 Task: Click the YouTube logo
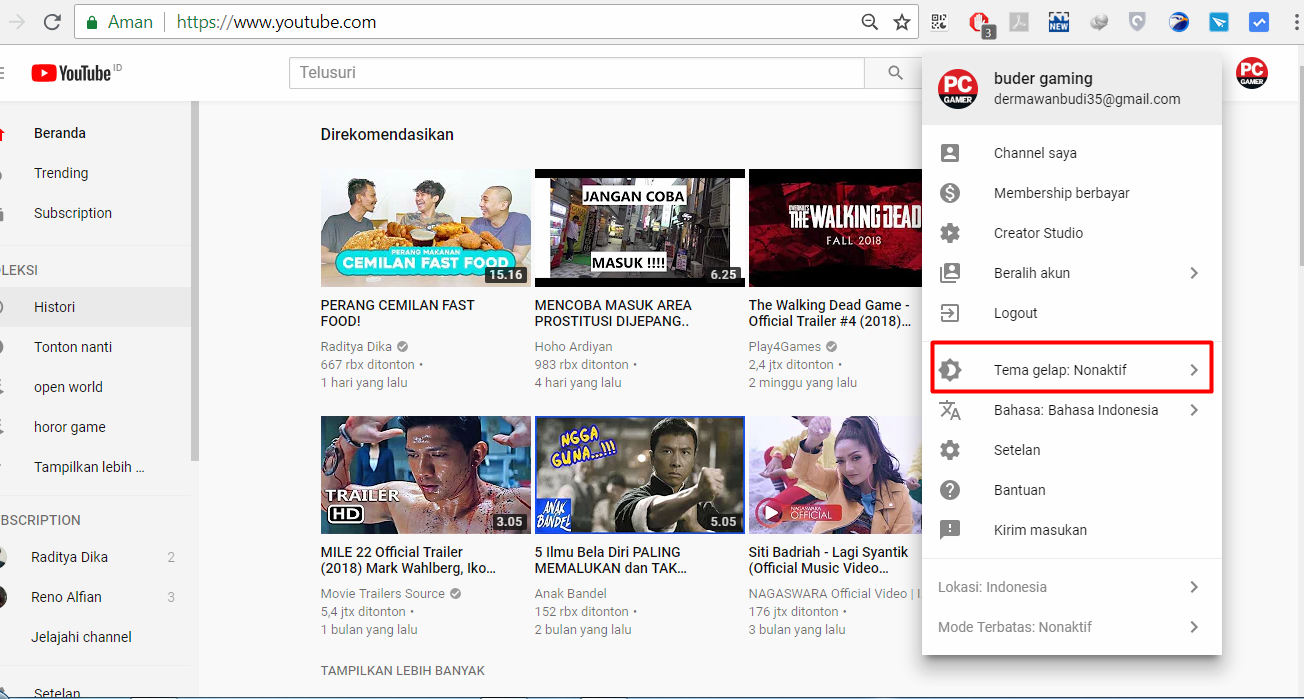[x=76, y=73]
